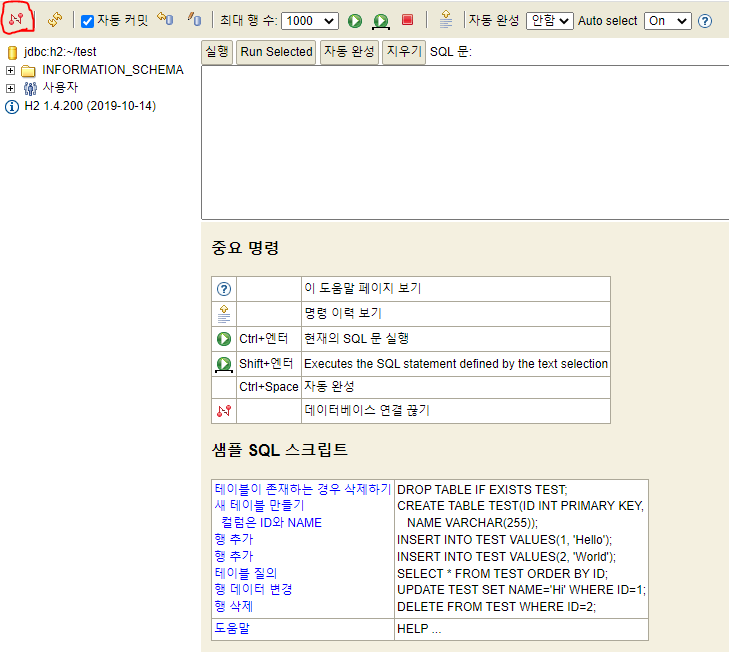Viewport: 729px width, 652px height.
Task: Click the commit icon in toolbar
Action: click(x=194, y=20)
